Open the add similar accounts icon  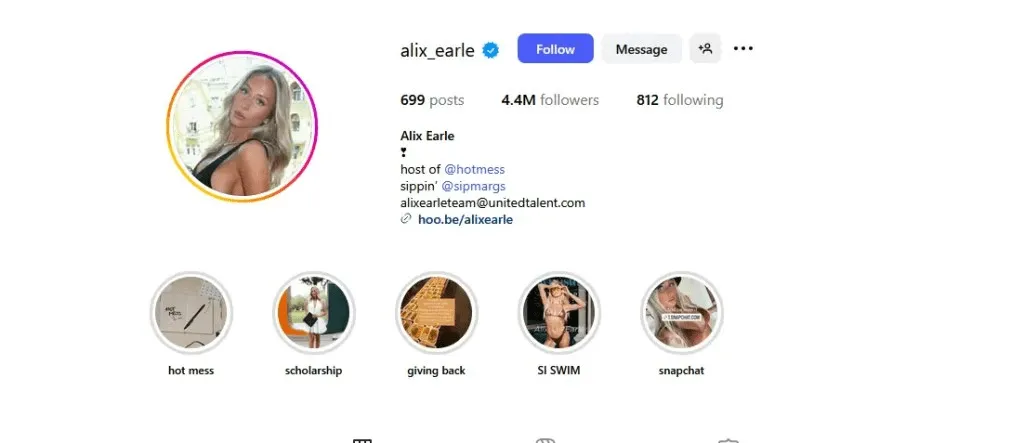pos(705,48)
